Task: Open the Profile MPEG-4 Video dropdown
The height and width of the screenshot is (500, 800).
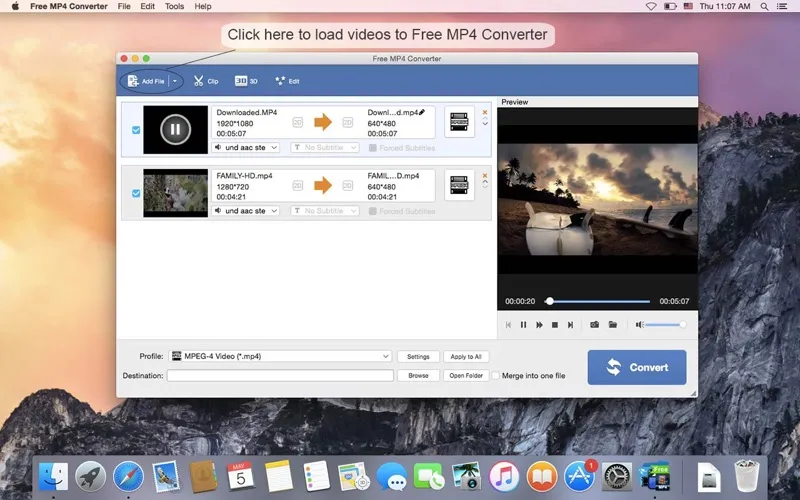Action: tap(280, 357)
